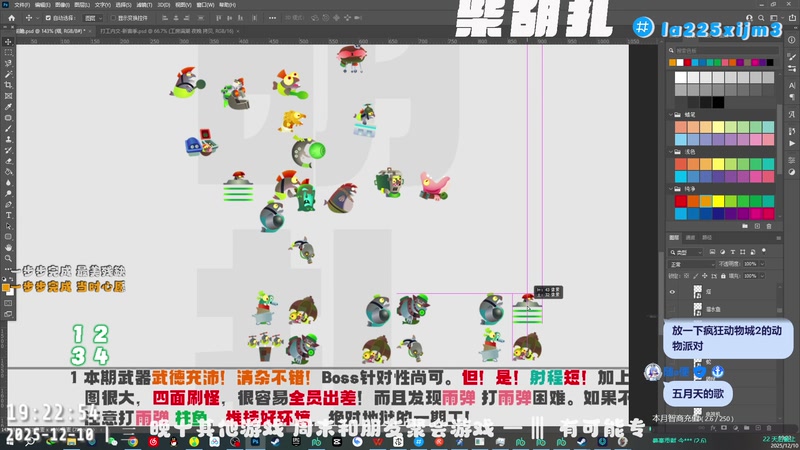Open the three-dots more align options
This screenshot has height=450, width=800.
(x=272, y=18)
